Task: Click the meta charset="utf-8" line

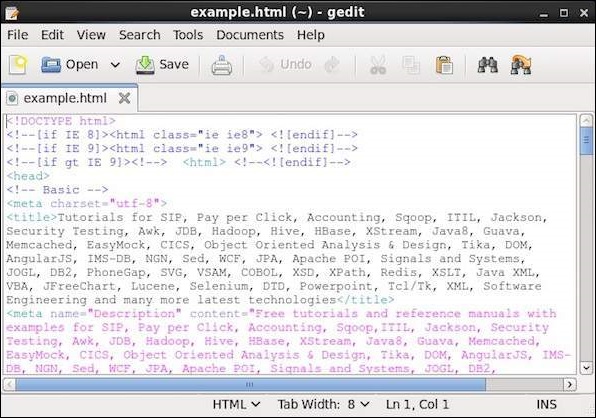Action: coord(87,204)
